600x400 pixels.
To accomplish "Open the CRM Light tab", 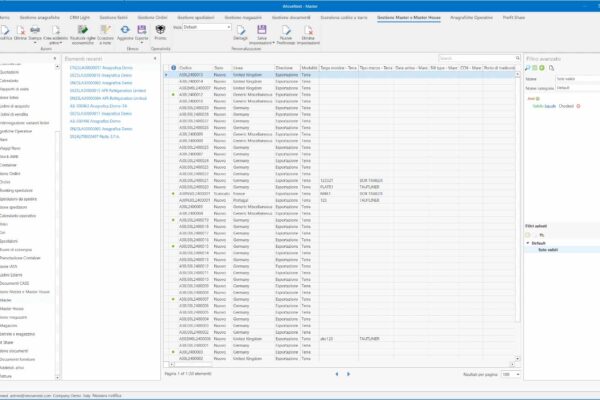I will tap(80, 18).
